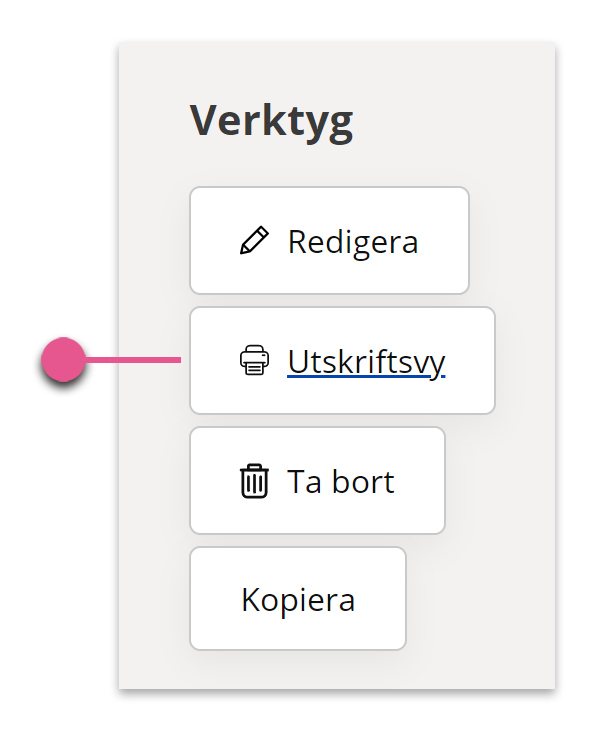Delete the item via the trash icon

point(254,481)
